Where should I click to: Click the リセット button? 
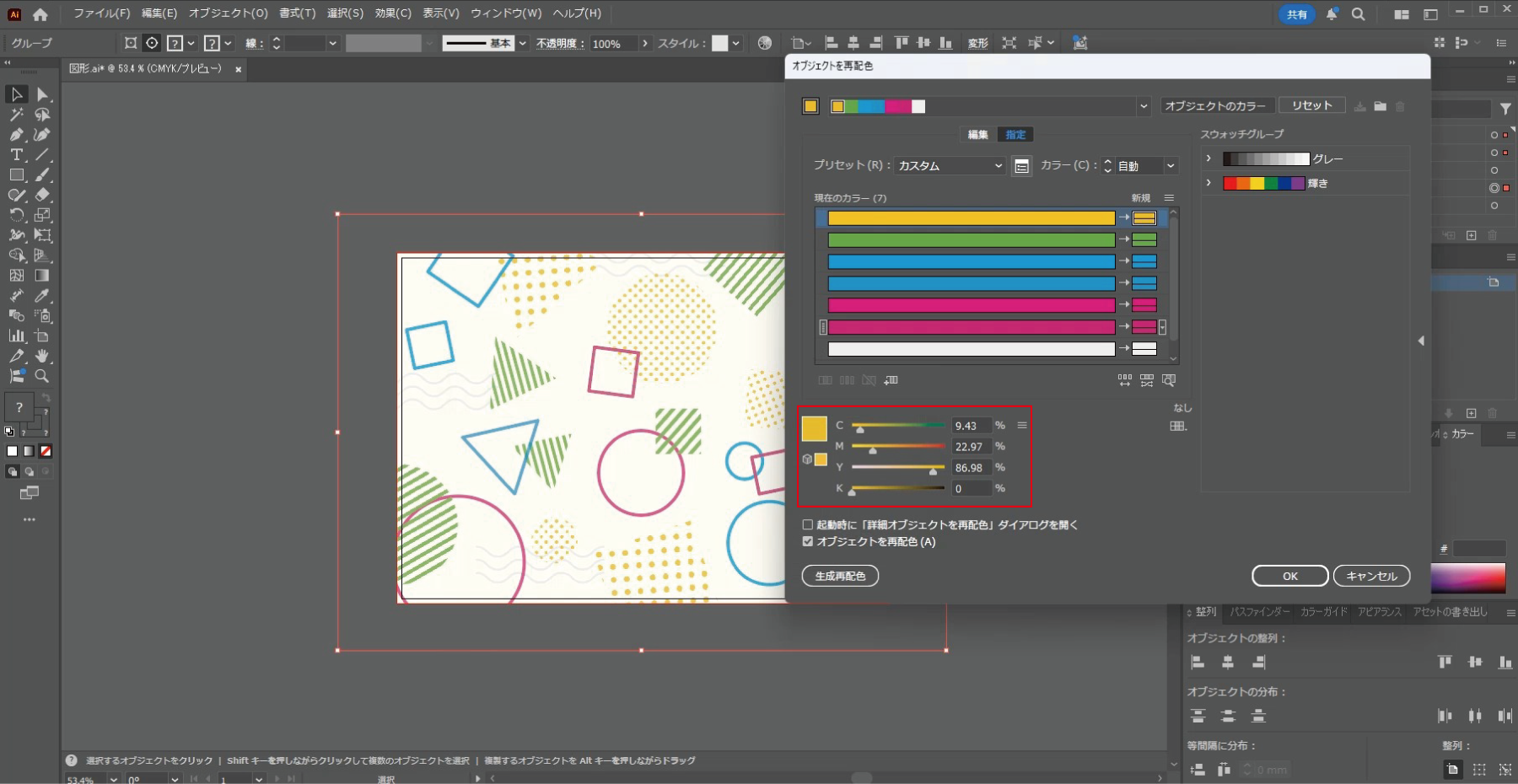1311,105
